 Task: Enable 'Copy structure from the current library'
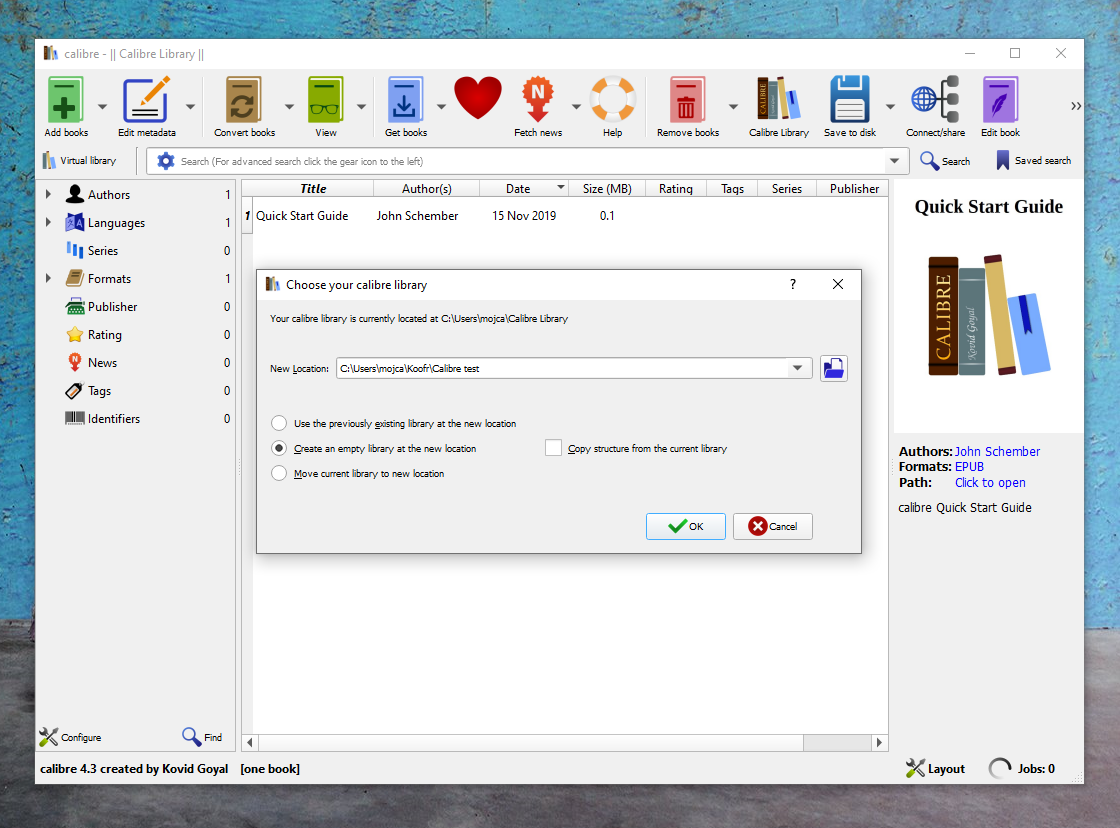click(x=553, y=449)
